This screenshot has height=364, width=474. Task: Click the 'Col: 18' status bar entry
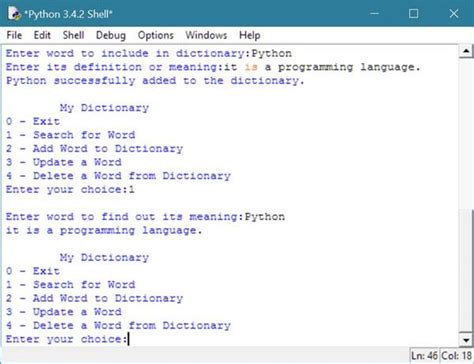(456, 356)
